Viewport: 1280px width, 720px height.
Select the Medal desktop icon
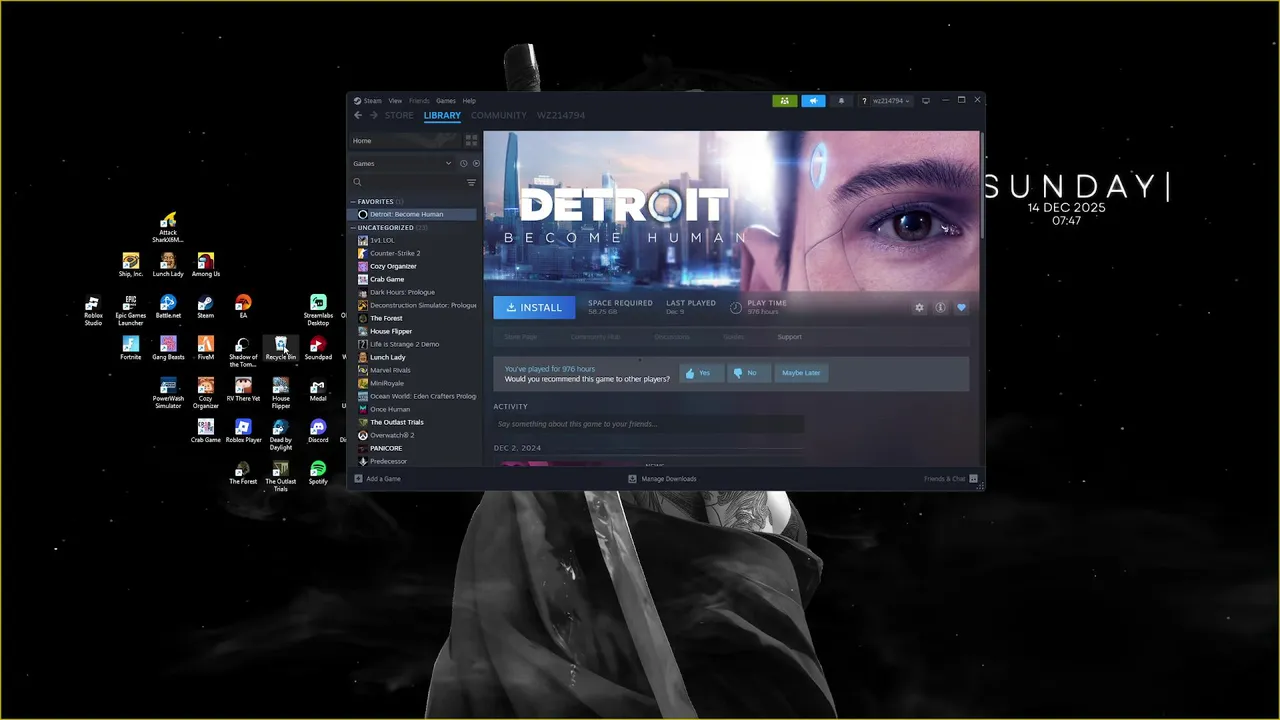coord(318,390)
